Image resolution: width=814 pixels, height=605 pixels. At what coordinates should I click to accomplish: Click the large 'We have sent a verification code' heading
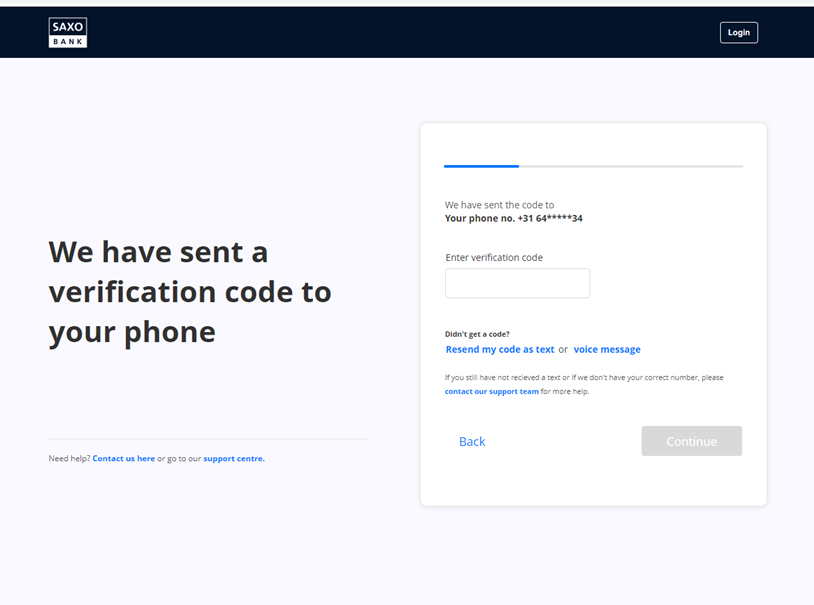click(190, 291)
